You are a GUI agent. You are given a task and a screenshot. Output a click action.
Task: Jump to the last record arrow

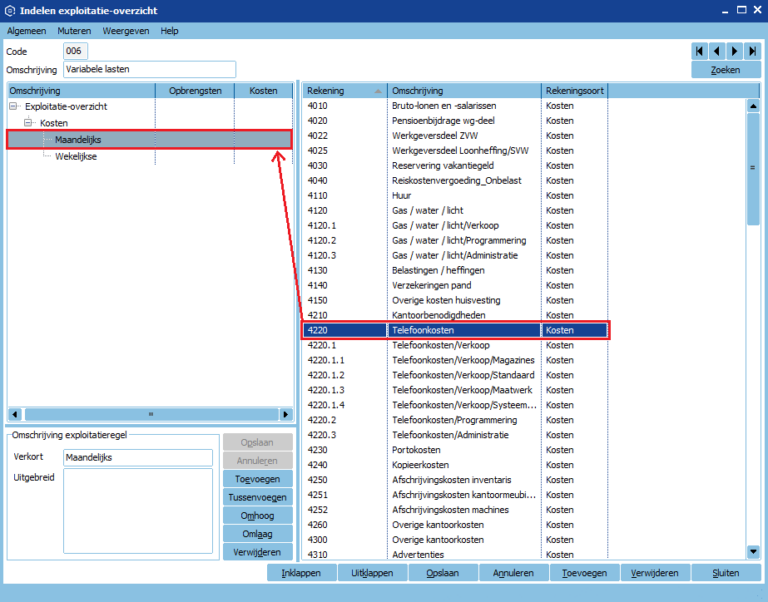click(752, 51)
